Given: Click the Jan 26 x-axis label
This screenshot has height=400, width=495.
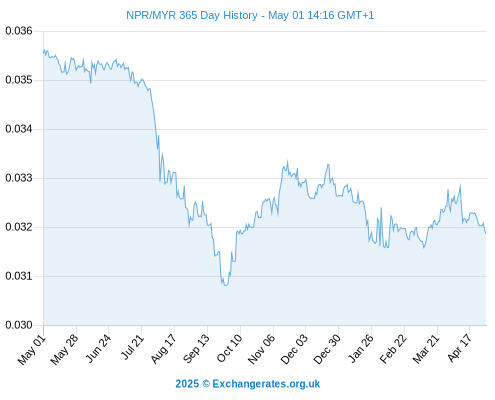Looking at the screenshot, I should [x=361, y=348].
